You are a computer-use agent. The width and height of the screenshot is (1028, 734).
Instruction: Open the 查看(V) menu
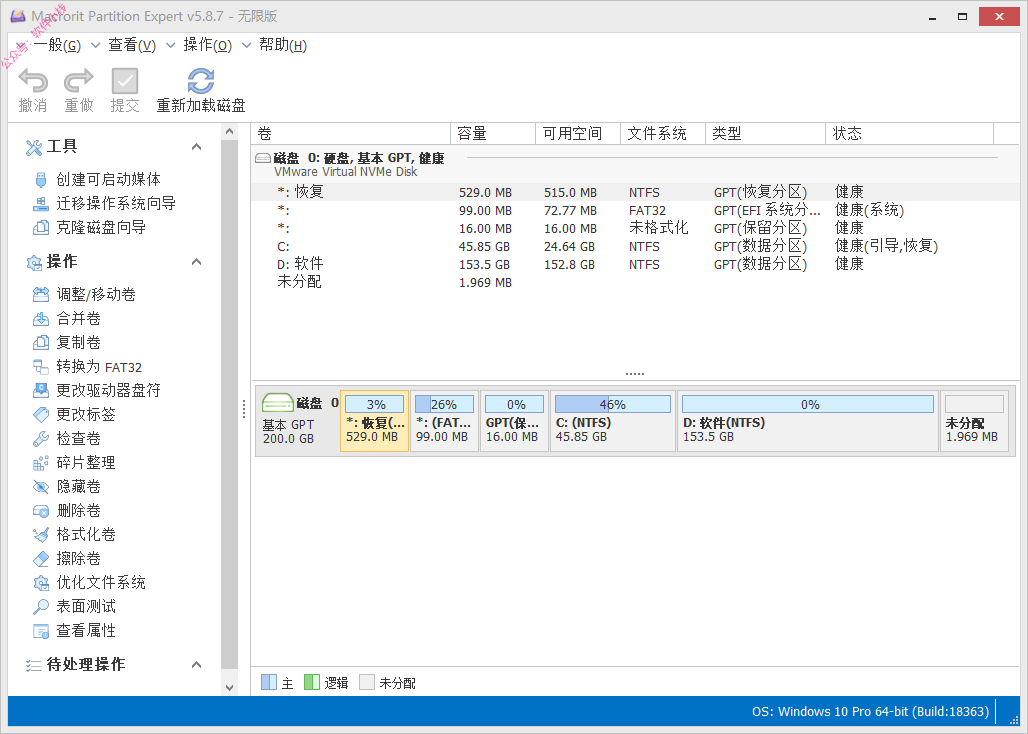pyautogui.click(x=132, y=45)
